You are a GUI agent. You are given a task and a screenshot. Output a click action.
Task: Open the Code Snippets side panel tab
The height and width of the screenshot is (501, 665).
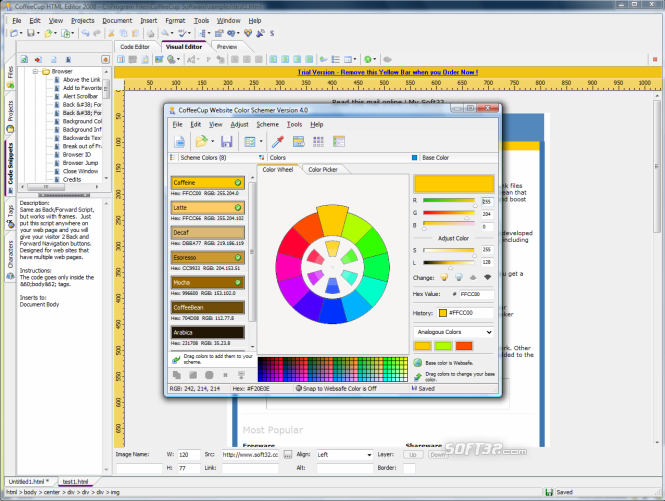click(x=10, y=167)
